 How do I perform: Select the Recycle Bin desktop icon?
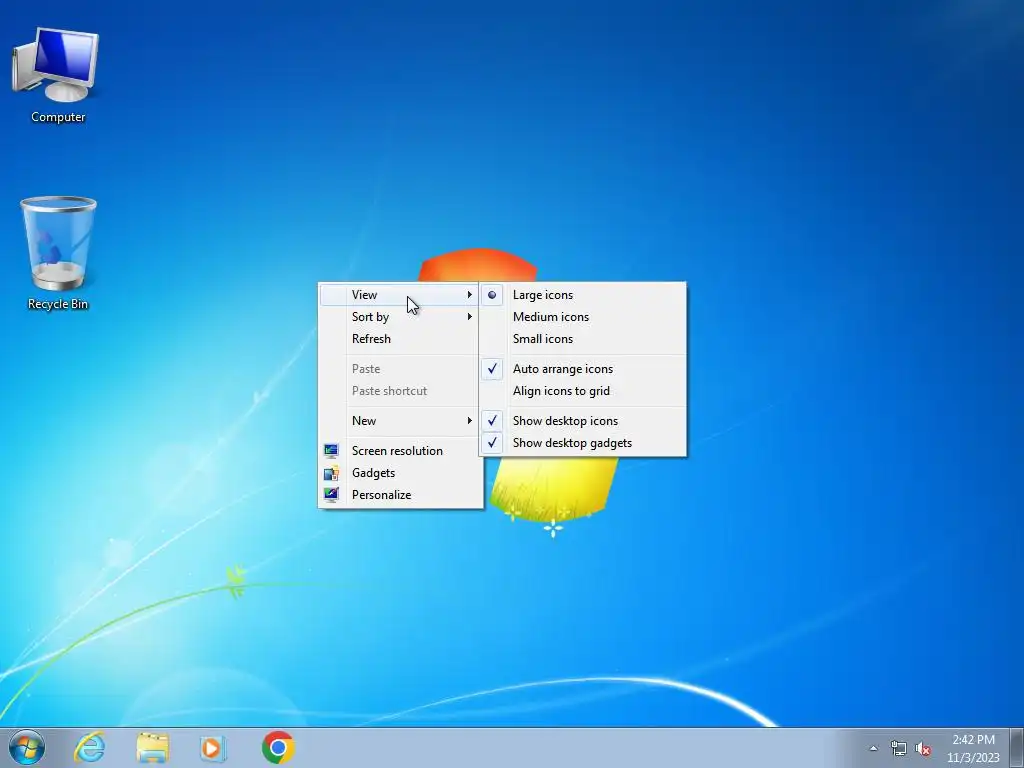(57, 253)
